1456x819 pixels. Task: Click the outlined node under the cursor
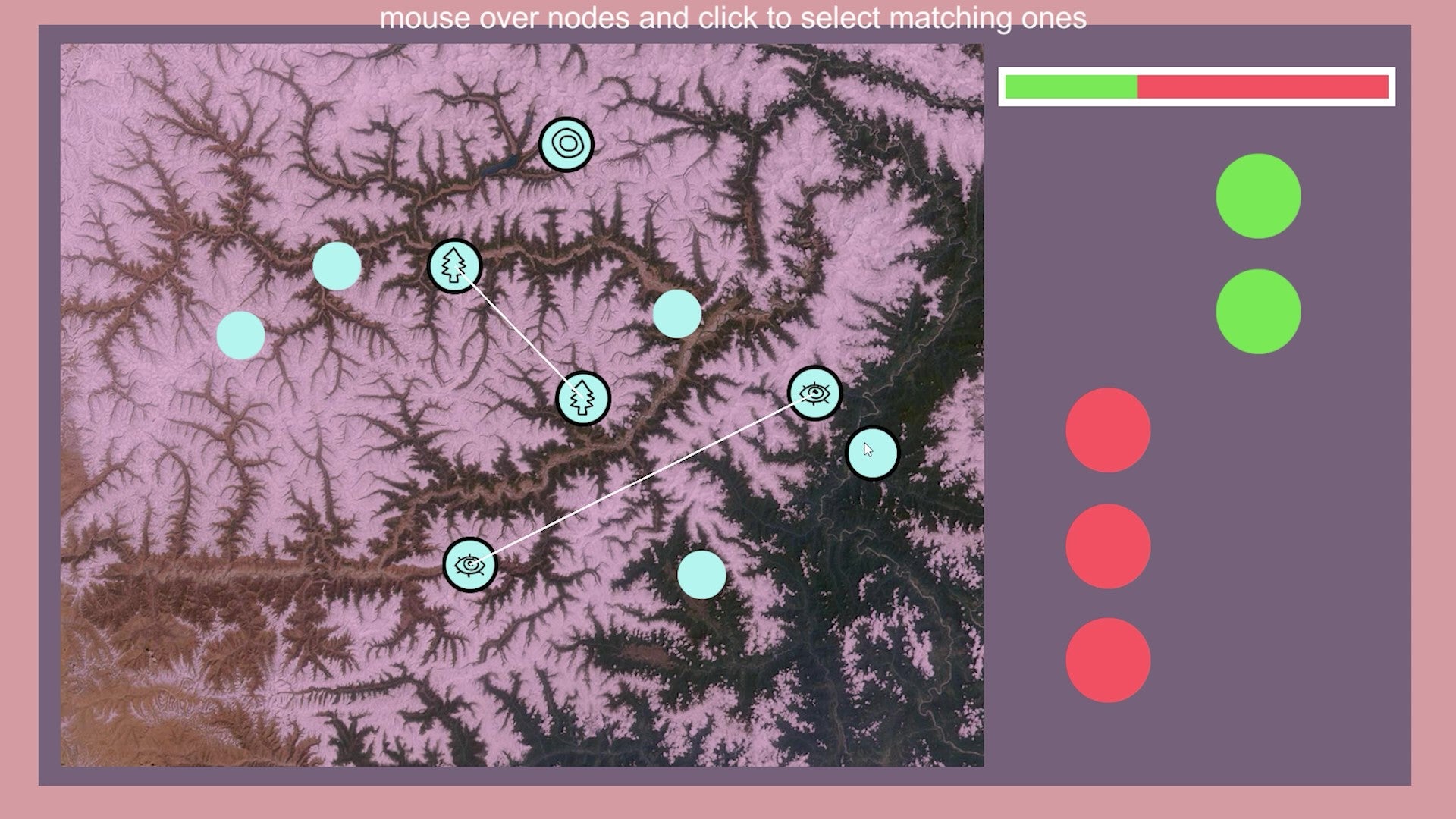click(x=871, y=453)
